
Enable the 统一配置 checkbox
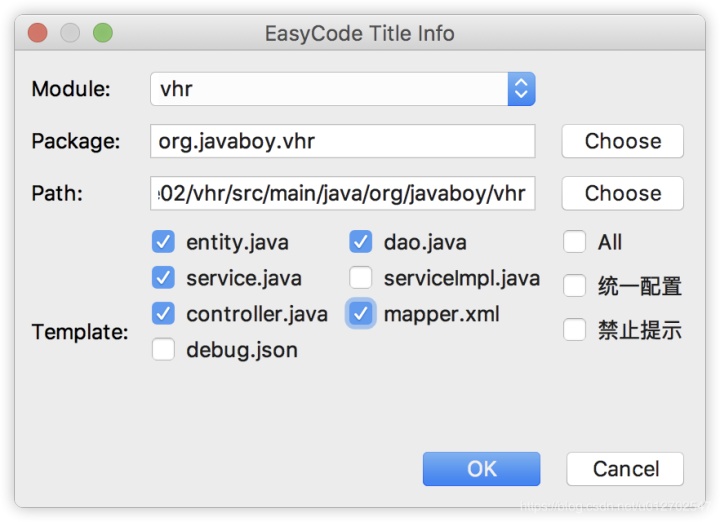click(574, 286)
